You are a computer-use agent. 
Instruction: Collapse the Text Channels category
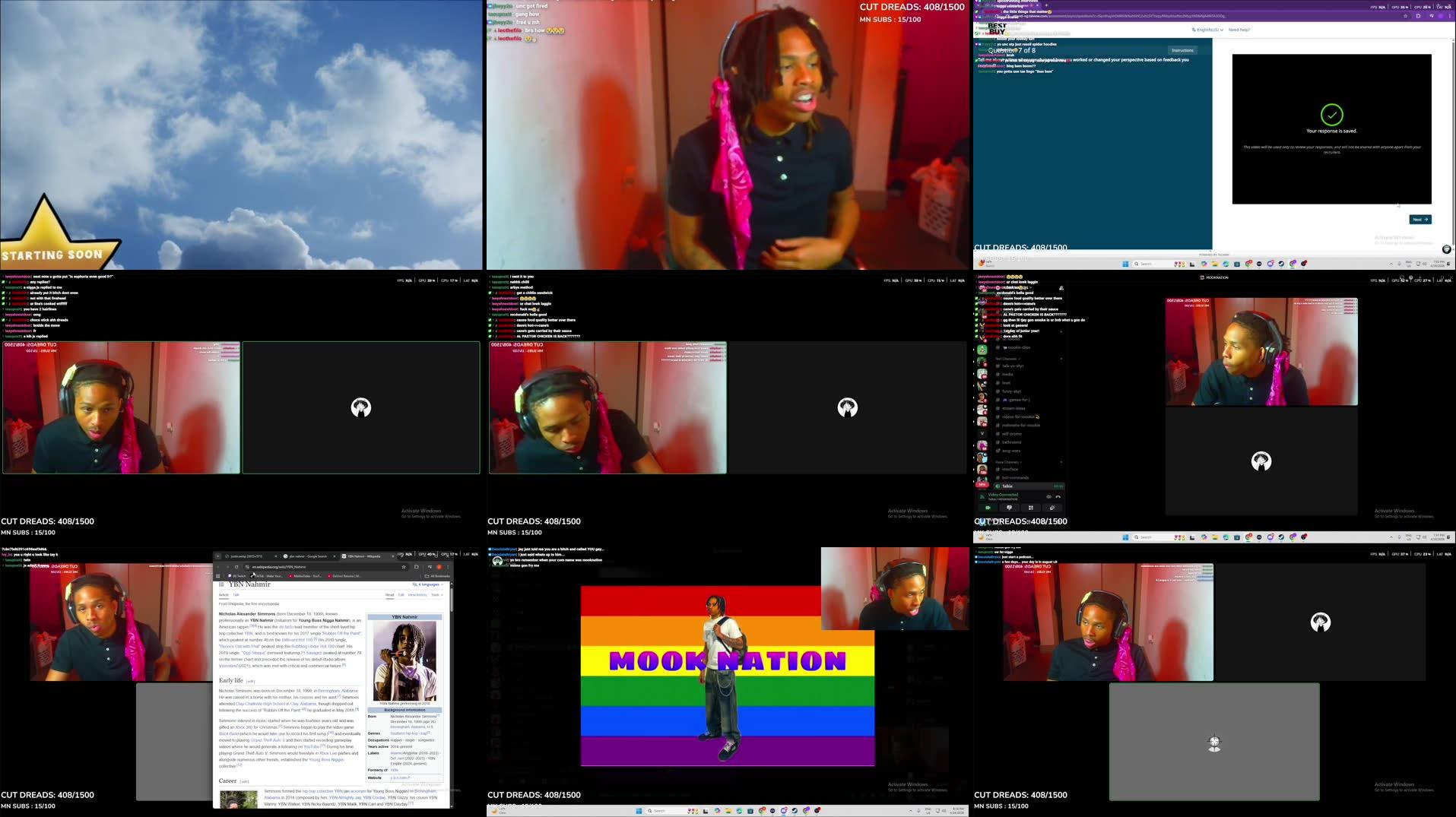coord(1006,359)
